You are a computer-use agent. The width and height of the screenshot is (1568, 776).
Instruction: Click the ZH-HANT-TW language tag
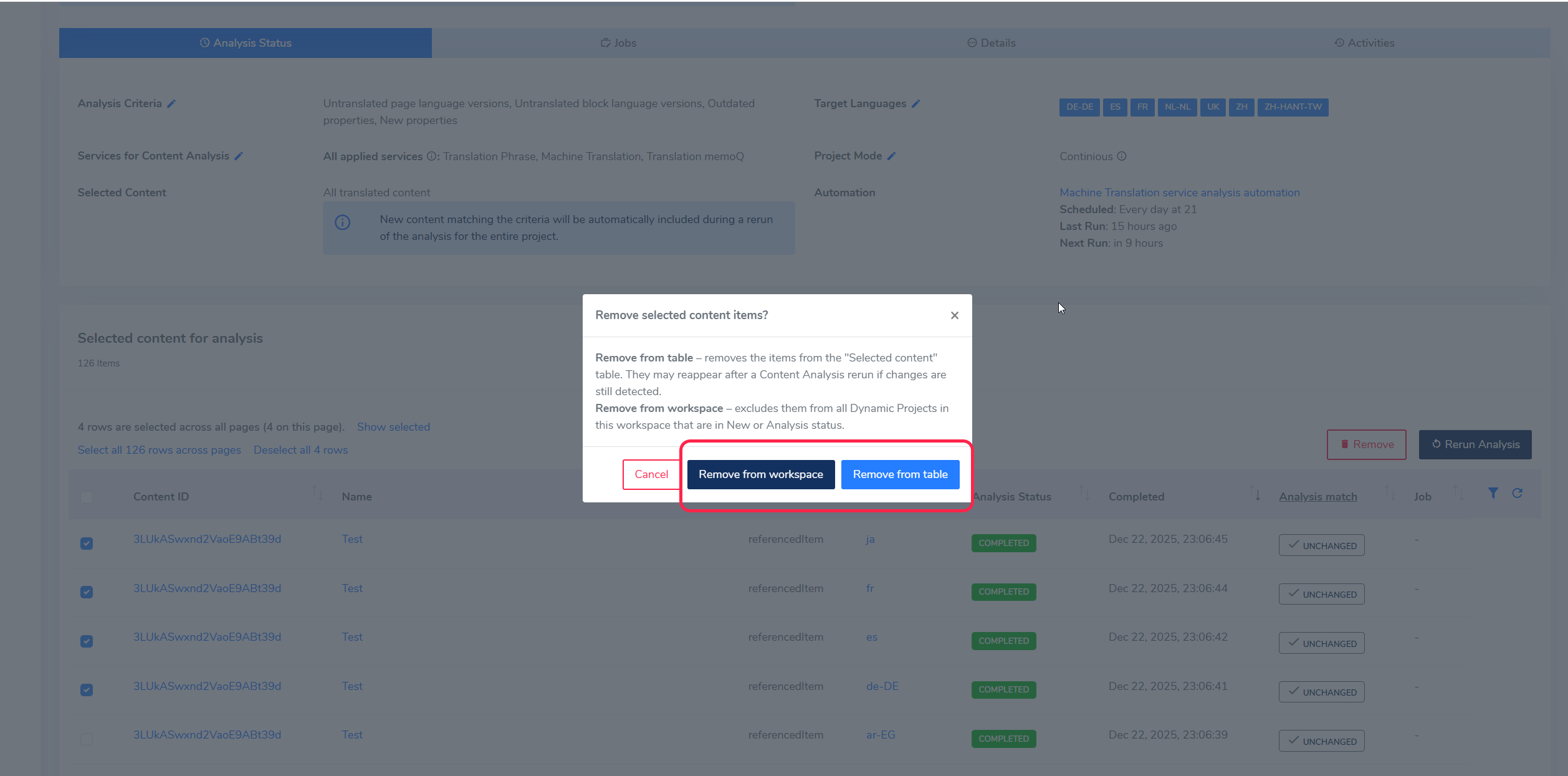click(x=1293, y=107)
